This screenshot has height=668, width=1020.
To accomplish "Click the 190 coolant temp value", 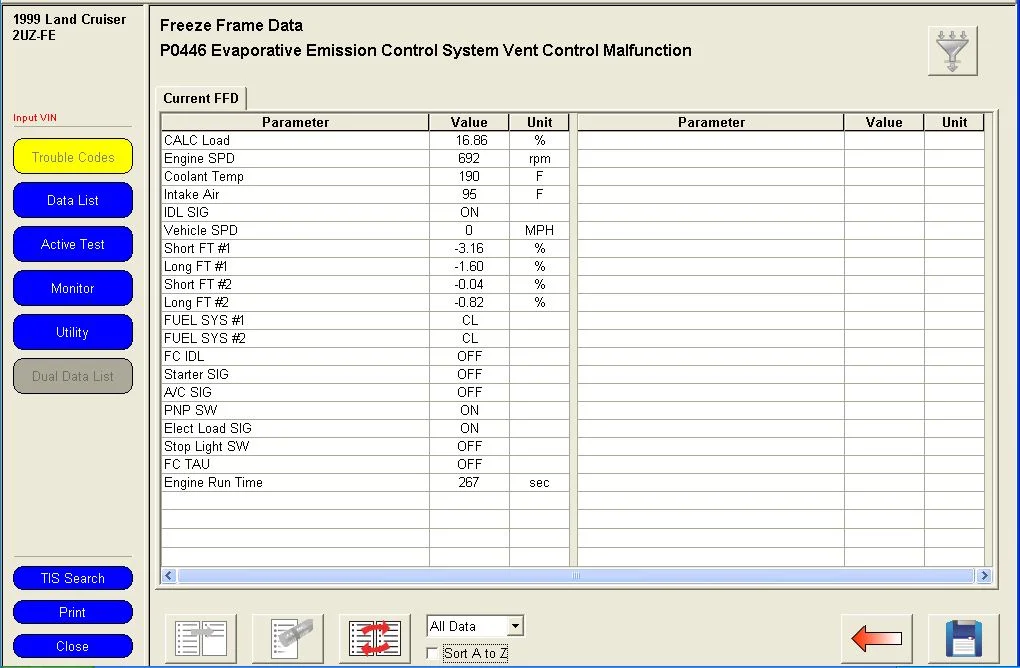I will (469, 176).
